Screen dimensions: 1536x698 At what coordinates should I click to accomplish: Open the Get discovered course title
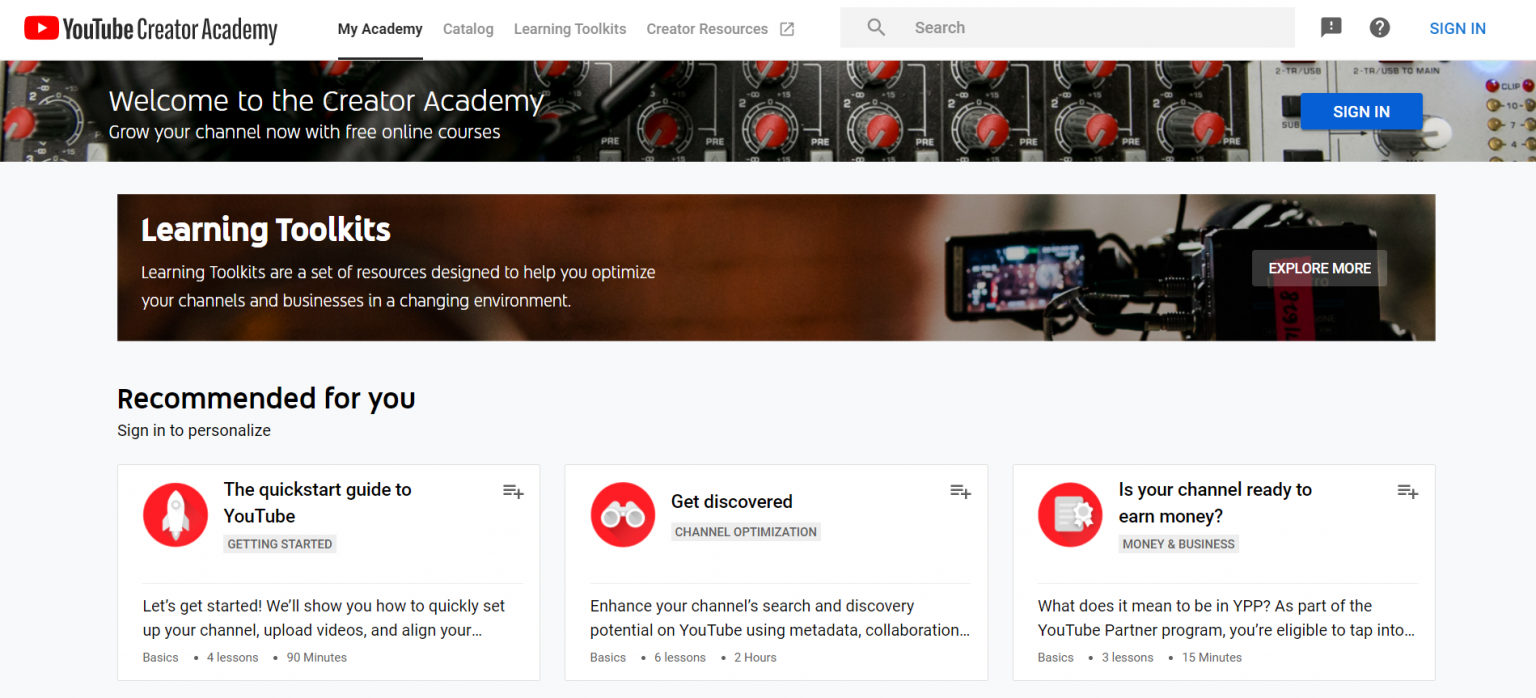(731, 502)
